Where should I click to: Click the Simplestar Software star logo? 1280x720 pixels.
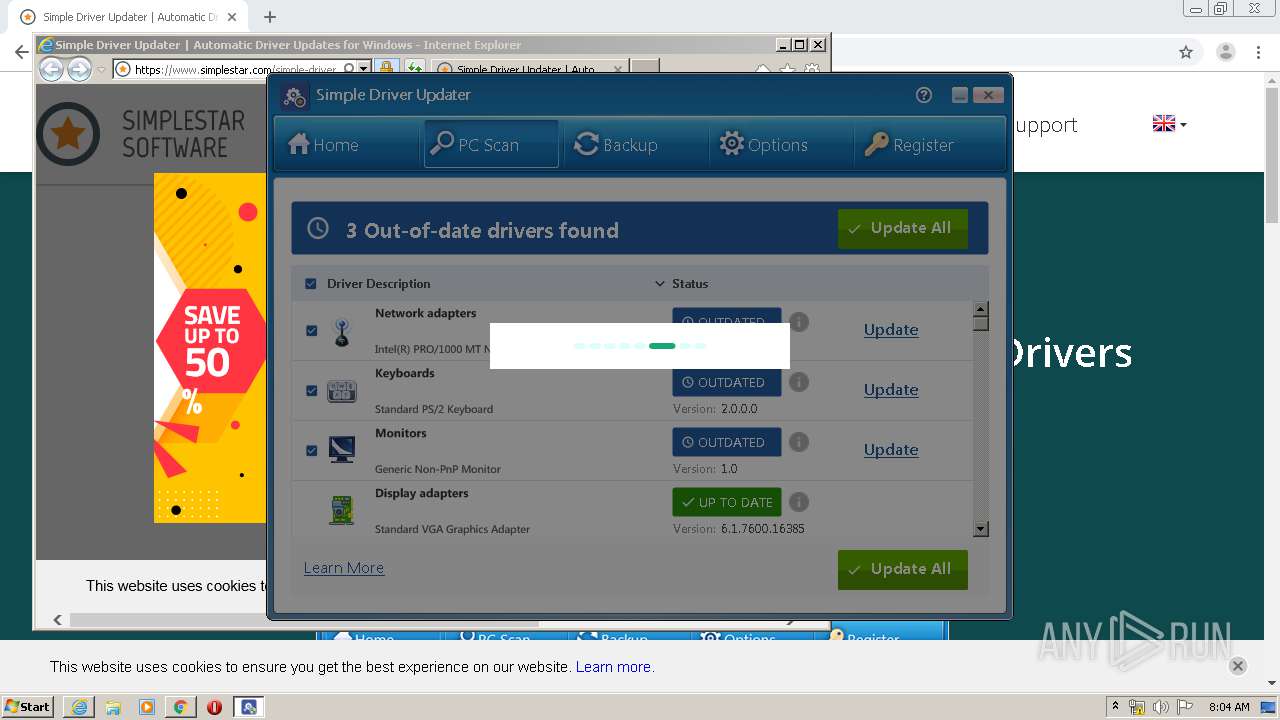(68, 133)
